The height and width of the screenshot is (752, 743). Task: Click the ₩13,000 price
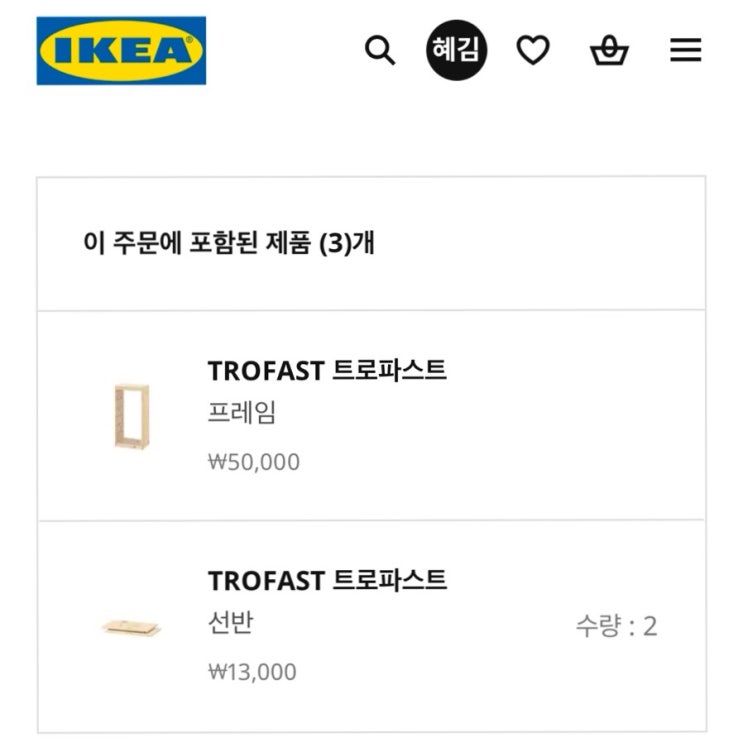pos(252,672)
